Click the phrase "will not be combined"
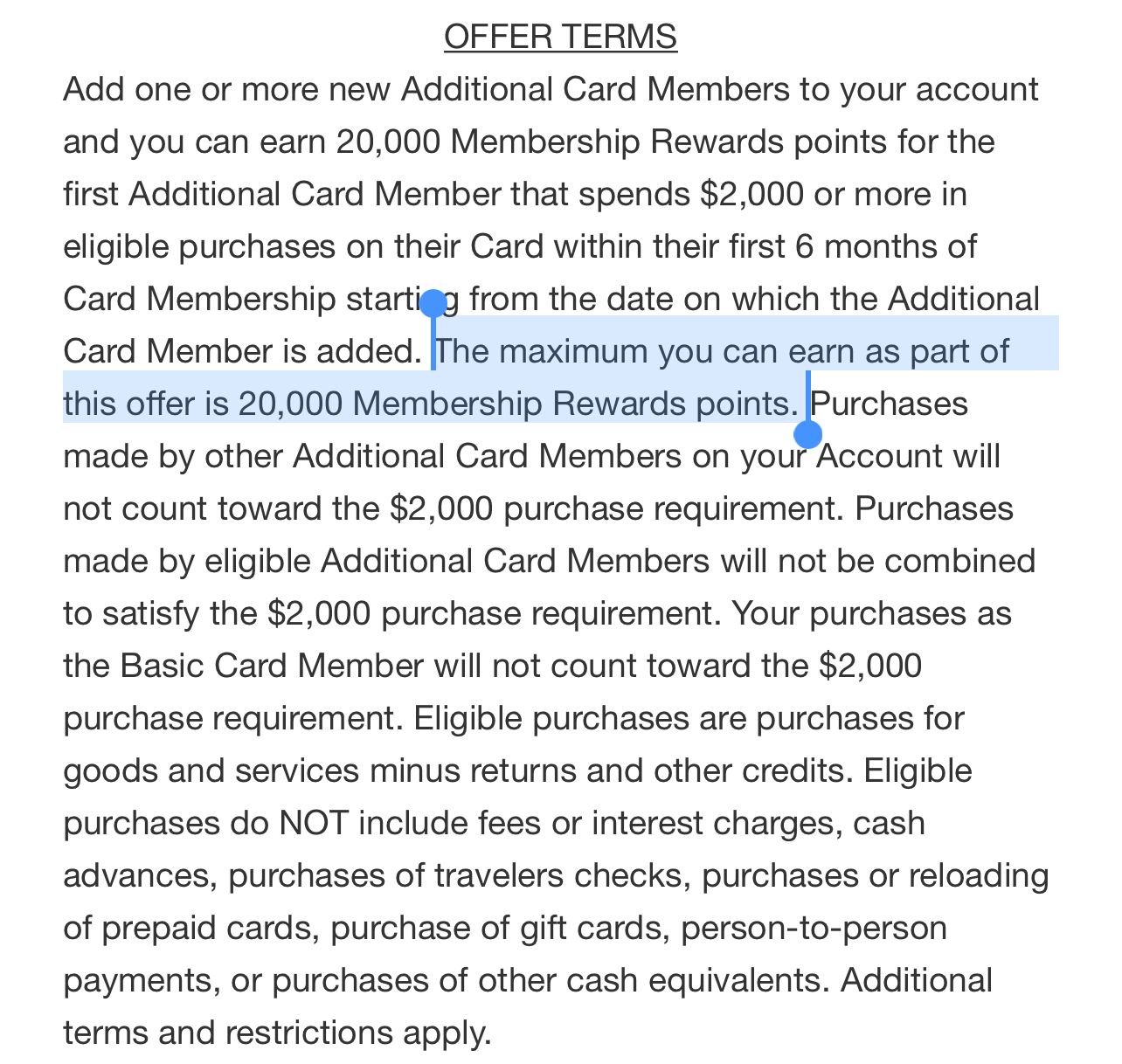 (877, 561)
